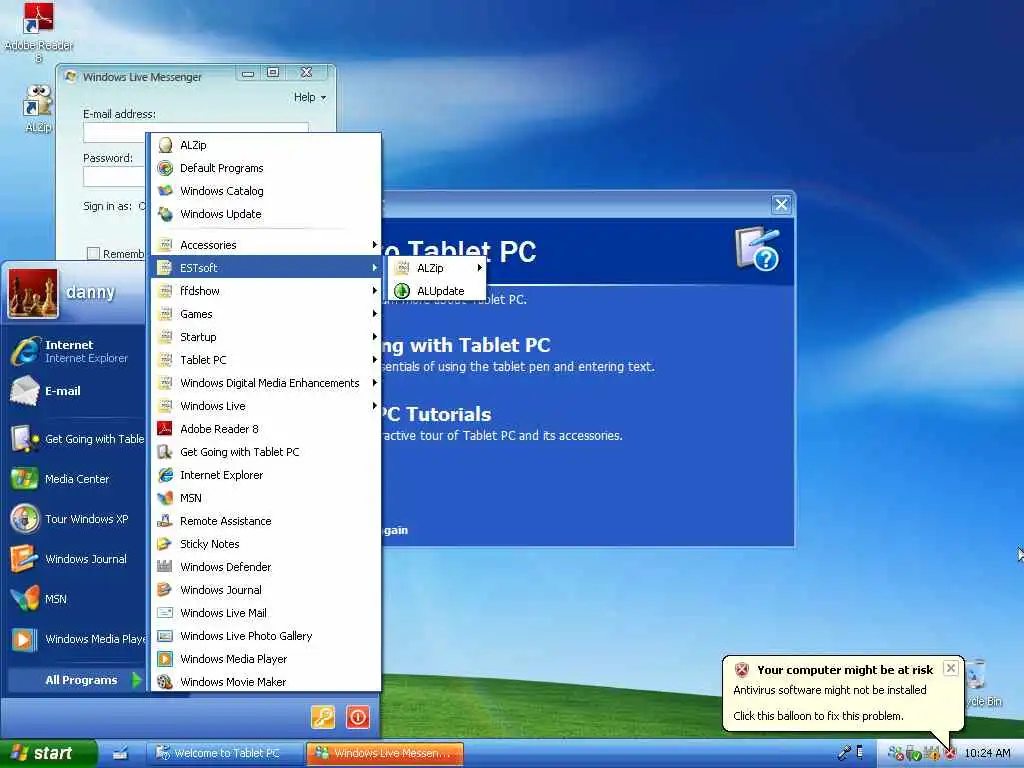Open pinned E-mail in Start menu

click(75, 391)
